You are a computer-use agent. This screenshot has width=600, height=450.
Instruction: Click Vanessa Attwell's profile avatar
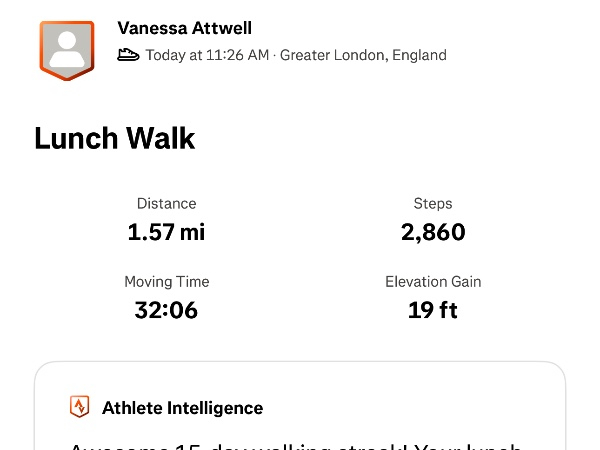coord(67,50)
